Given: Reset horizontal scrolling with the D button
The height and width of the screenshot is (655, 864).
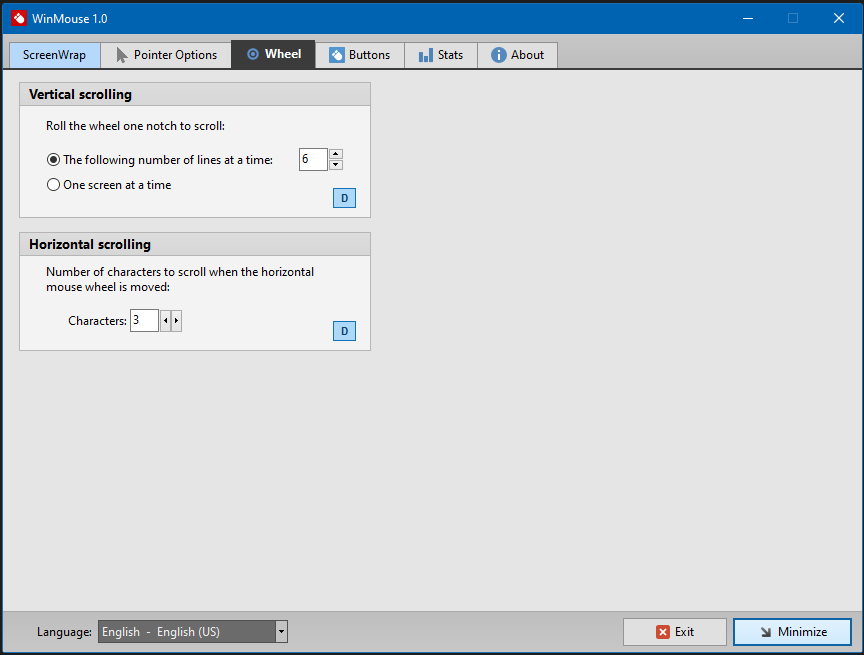Looking at the screenshot, I should click(344, 331).
